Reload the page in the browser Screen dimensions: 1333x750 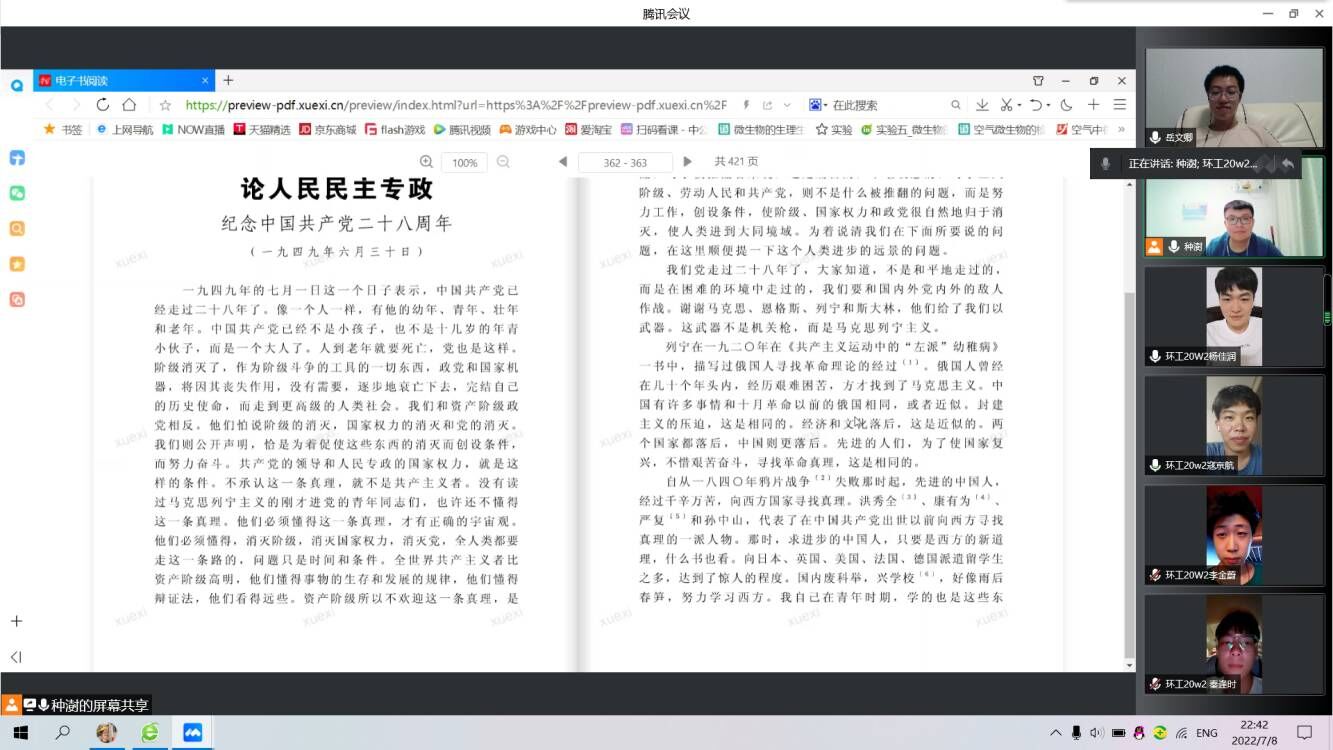coord(103,105)
